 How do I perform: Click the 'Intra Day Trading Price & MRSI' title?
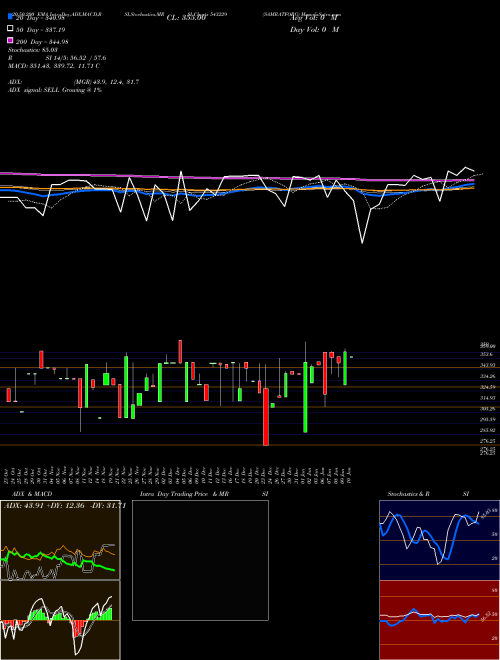[204, 494]
